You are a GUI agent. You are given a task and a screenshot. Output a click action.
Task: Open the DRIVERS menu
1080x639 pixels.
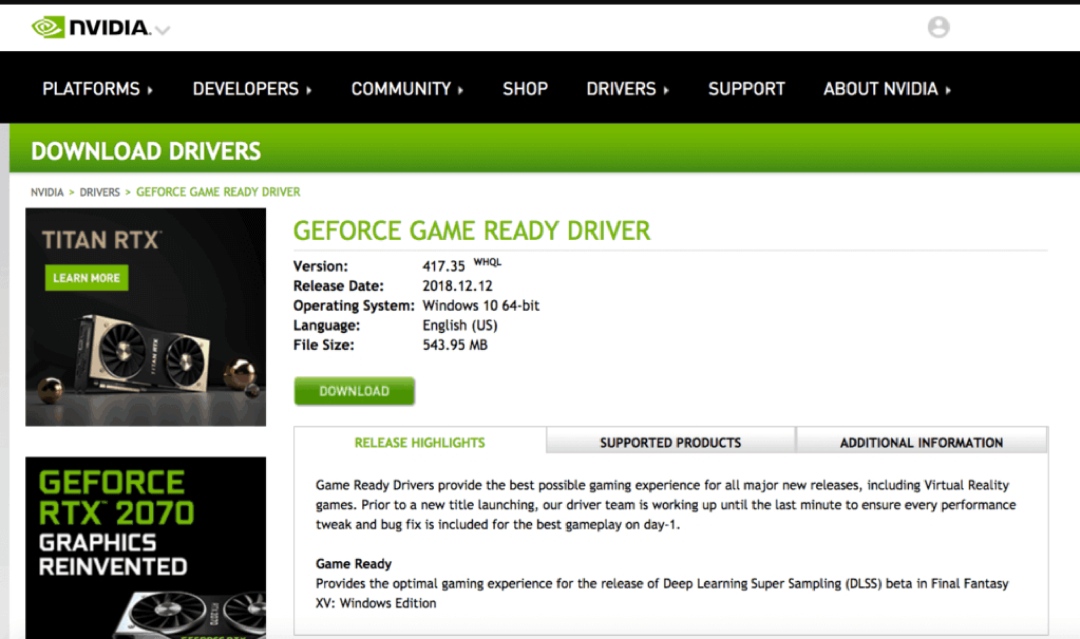627,89
